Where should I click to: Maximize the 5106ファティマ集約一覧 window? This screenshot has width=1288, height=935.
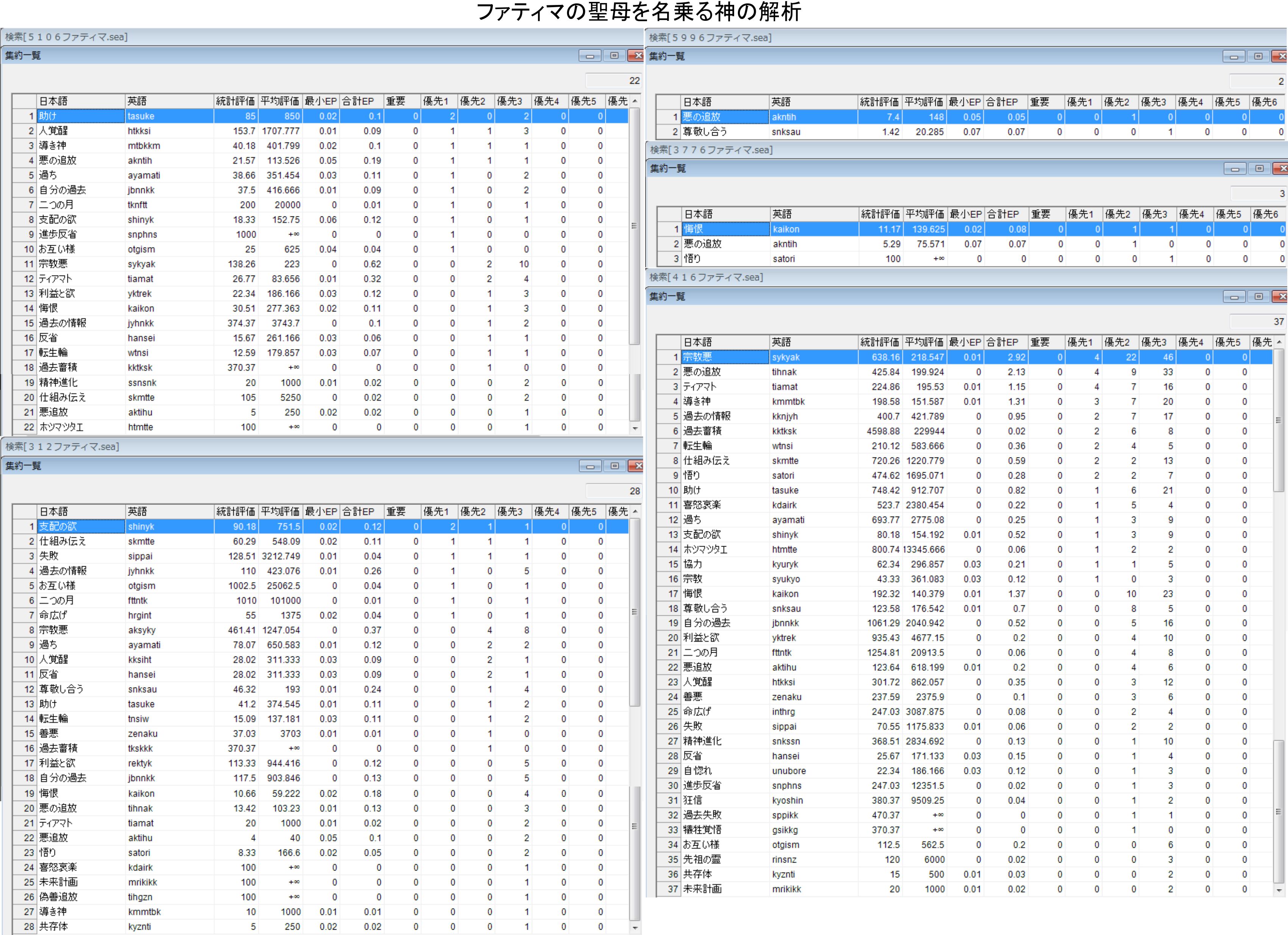[614, 56]
